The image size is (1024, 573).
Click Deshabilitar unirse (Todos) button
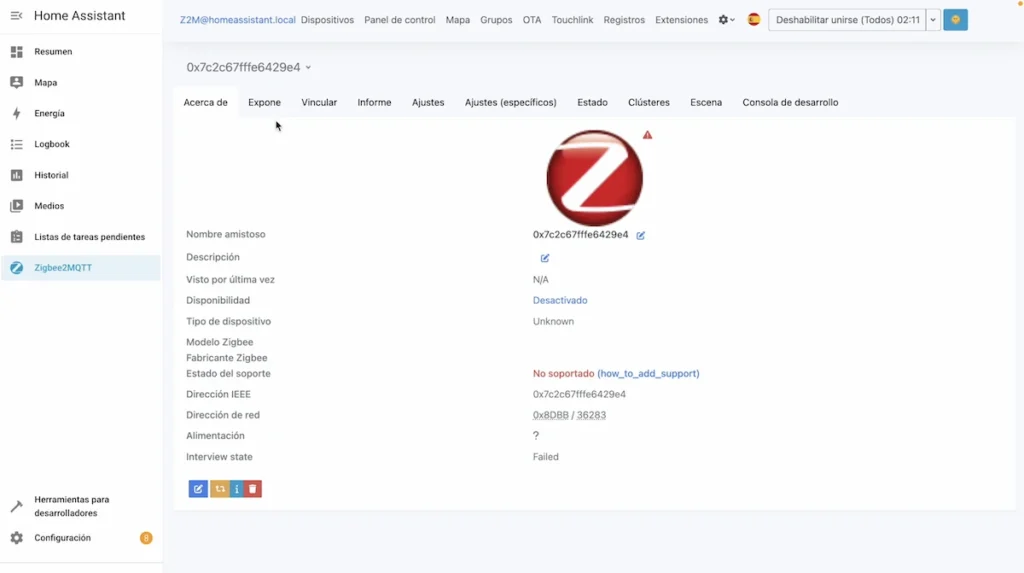coord(847,20)
